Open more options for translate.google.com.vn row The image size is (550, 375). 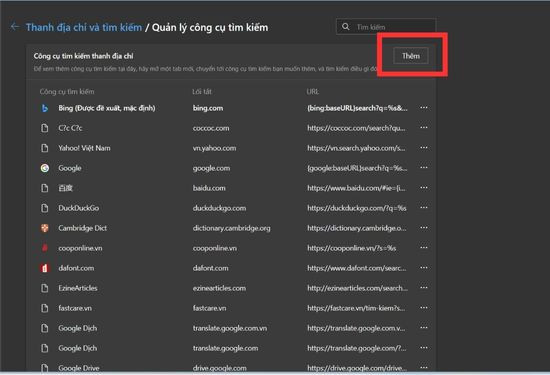click(424, 328)
